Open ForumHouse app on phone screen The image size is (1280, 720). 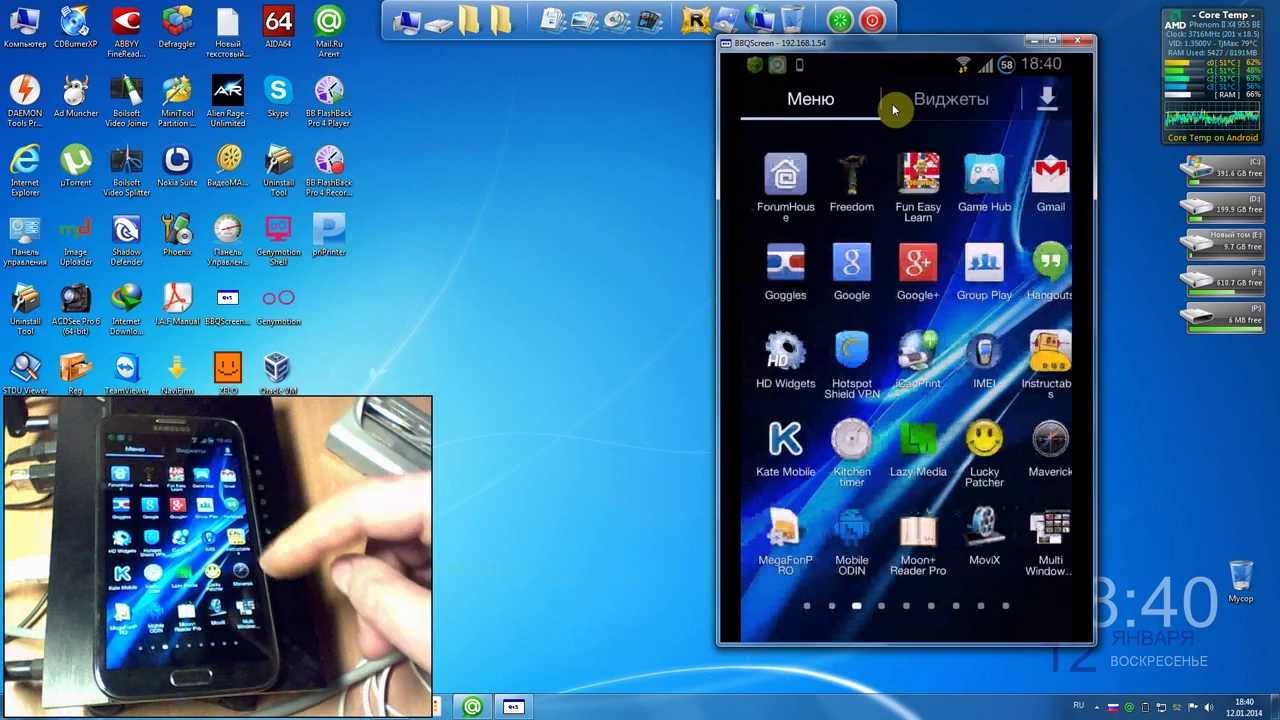click(x=785, y=186)
